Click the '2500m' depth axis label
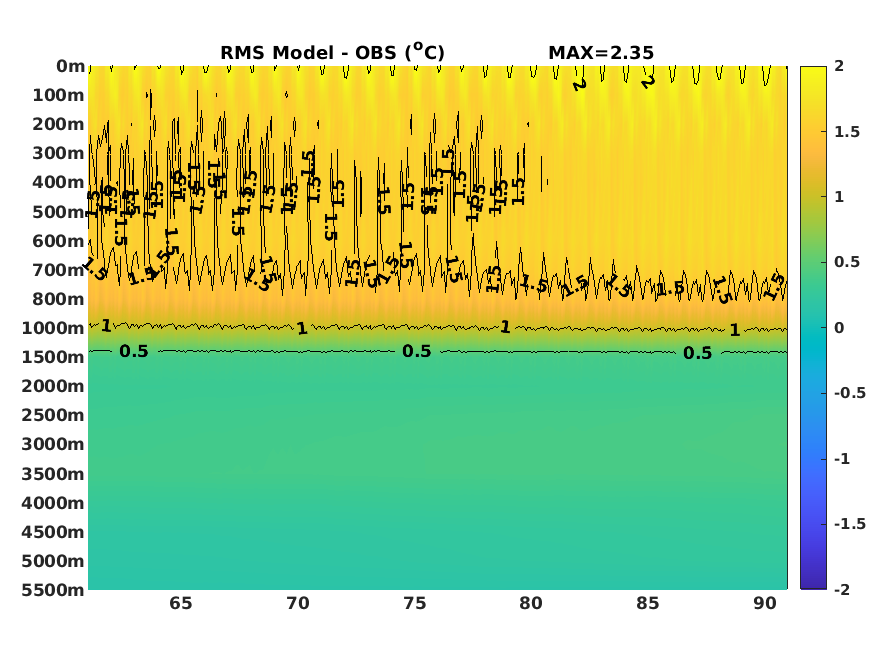Viewport: 875px width, 656px height. point(53,415)
